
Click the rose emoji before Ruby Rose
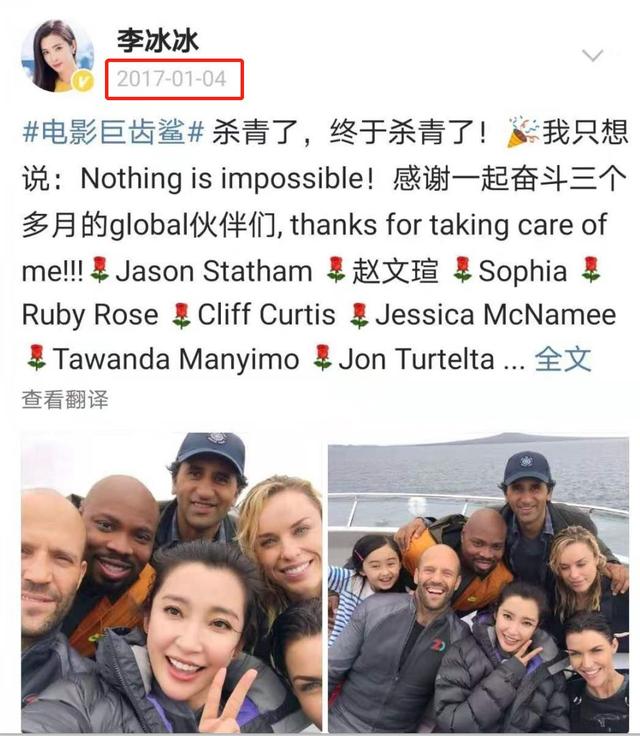pos(591,269)
